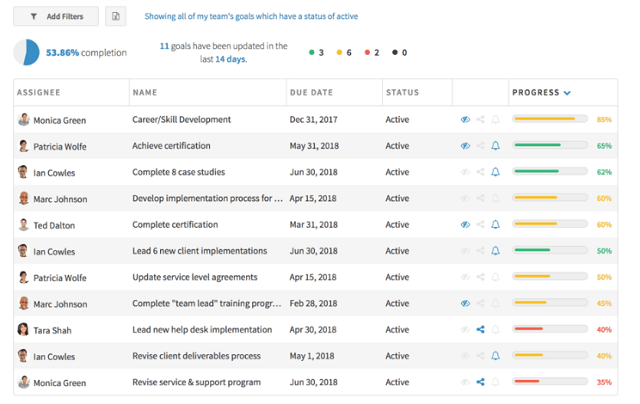Click share icon on Lead new help desk row
Viewport: 640px width, 404px height.
(480, 329)
